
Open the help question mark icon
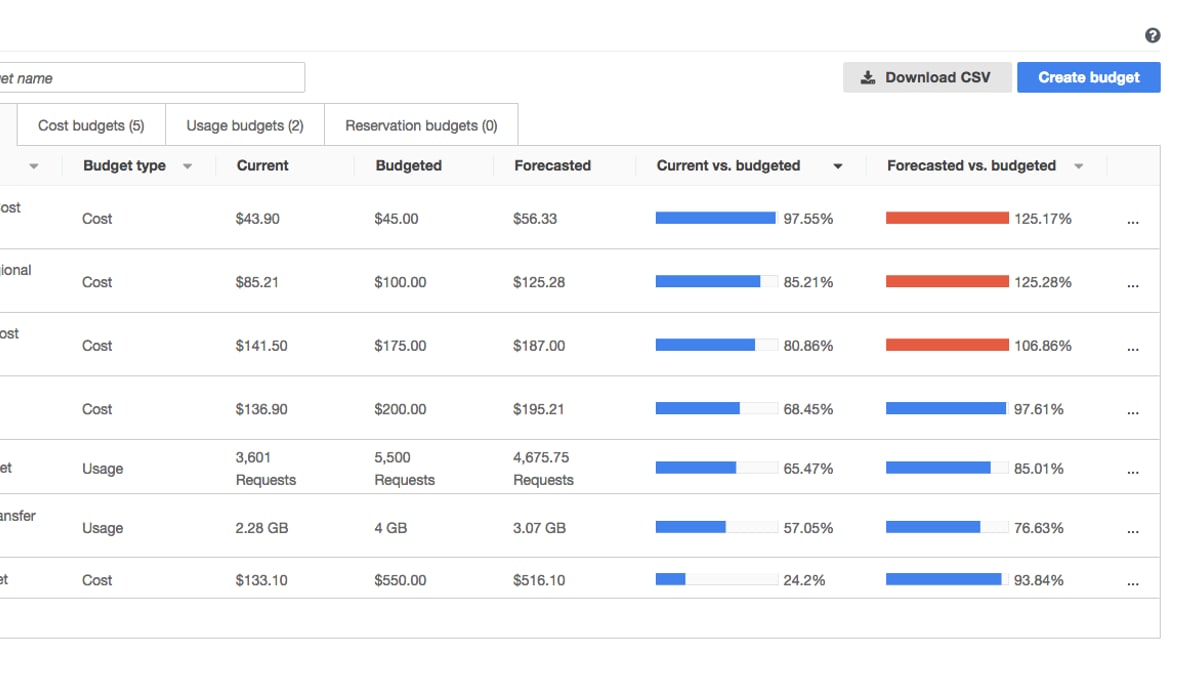click(x=1153, y=36)
